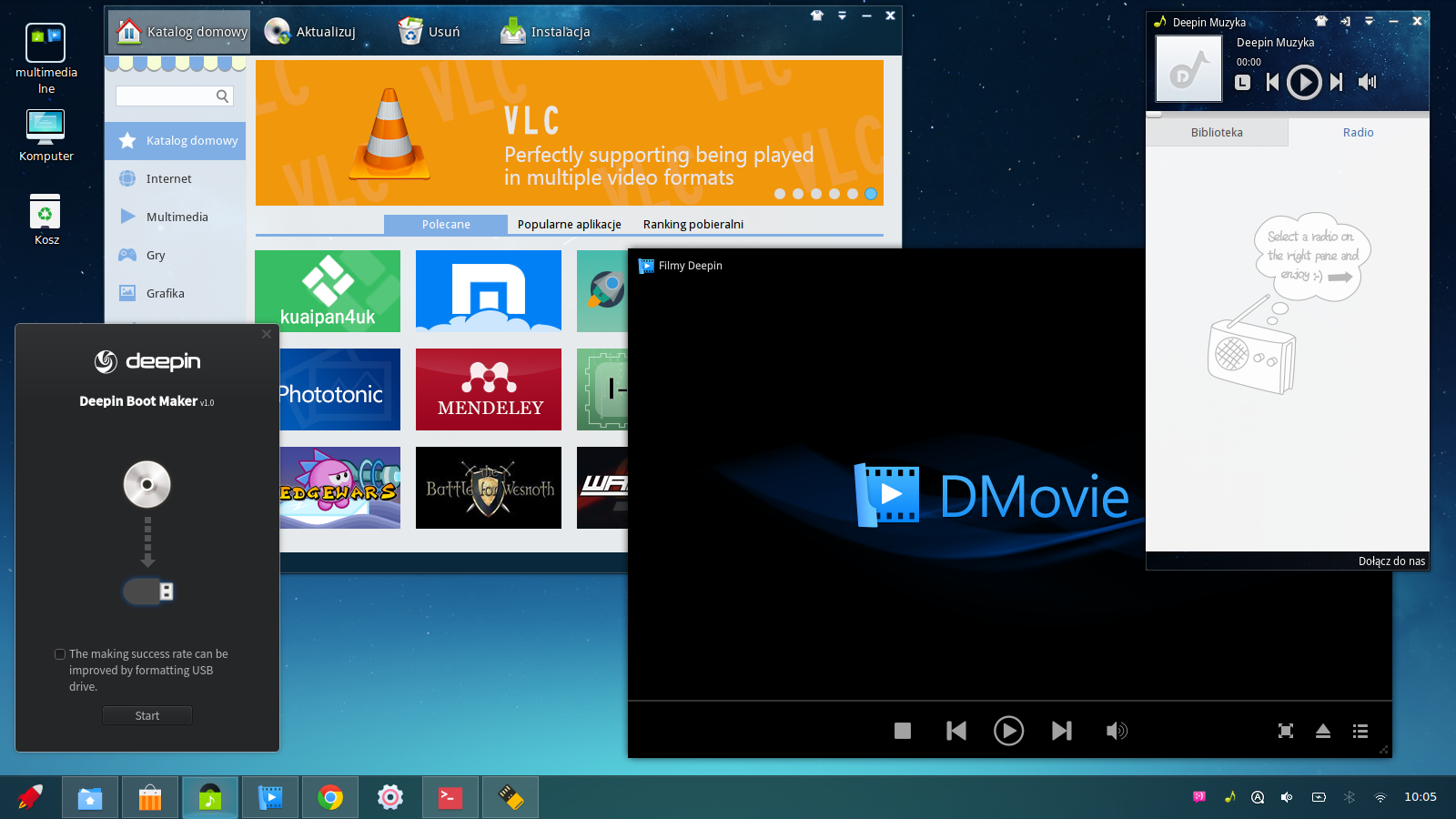Open the multimedia folder on desktop

tap(45, 59)
